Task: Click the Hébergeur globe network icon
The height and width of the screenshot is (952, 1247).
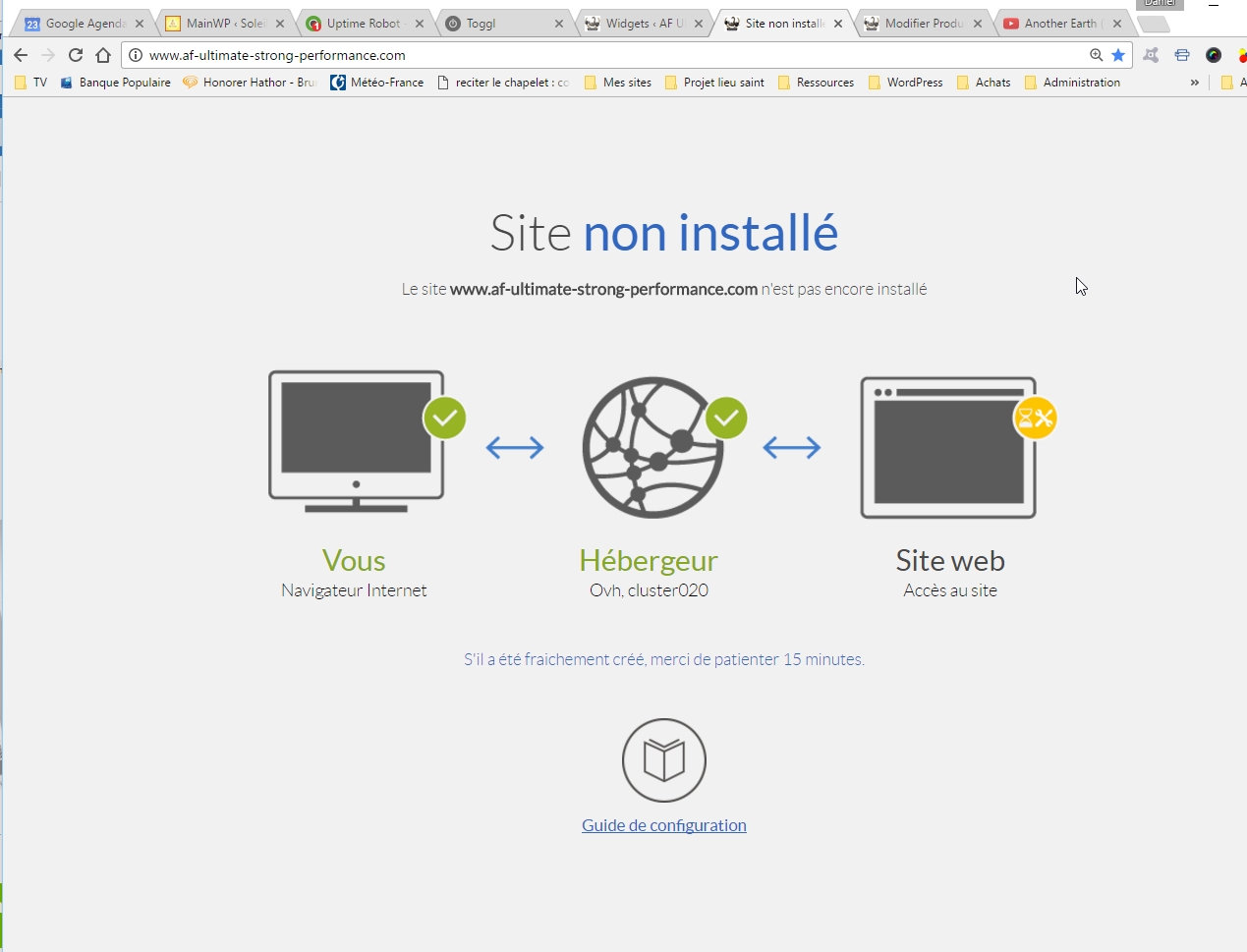Action: point(652,447)
